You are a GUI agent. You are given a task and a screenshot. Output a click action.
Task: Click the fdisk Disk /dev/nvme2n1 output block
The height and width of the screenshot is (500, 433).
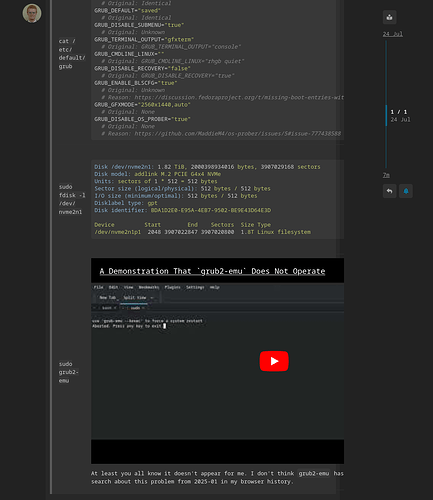click(217, 199)
